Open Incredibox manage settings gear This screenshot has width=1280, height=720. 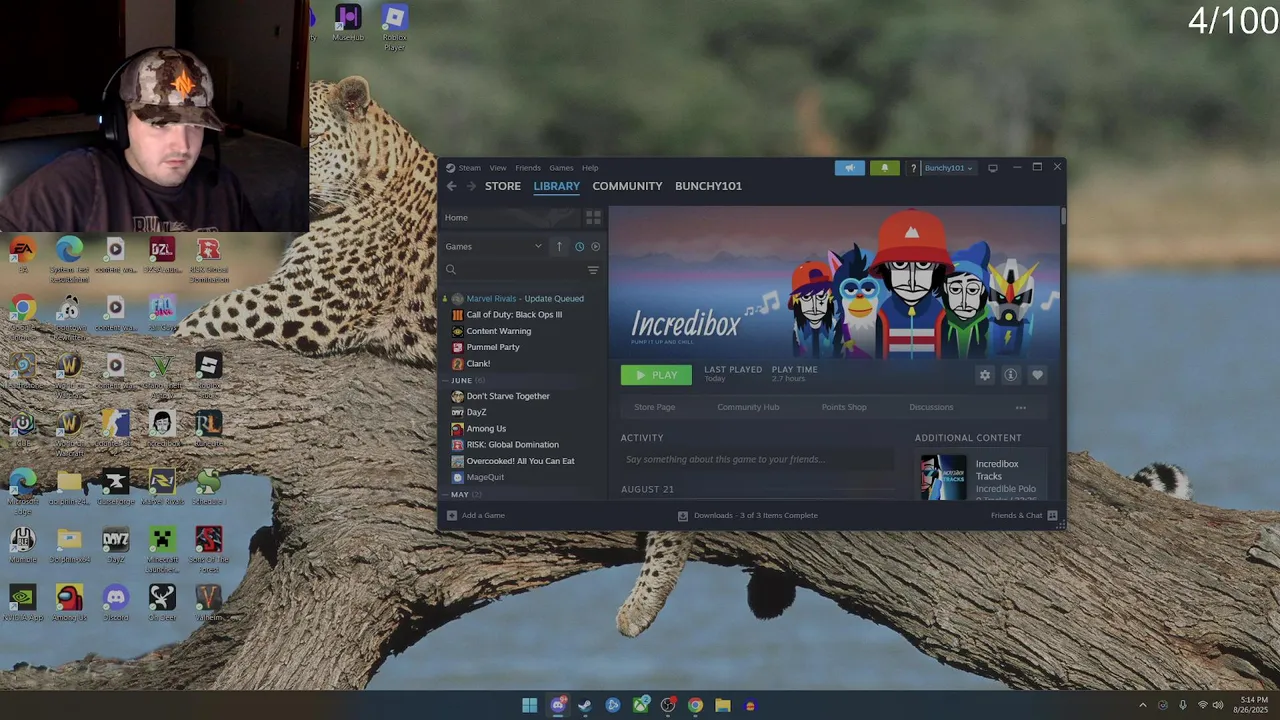(x=985, y=375)
